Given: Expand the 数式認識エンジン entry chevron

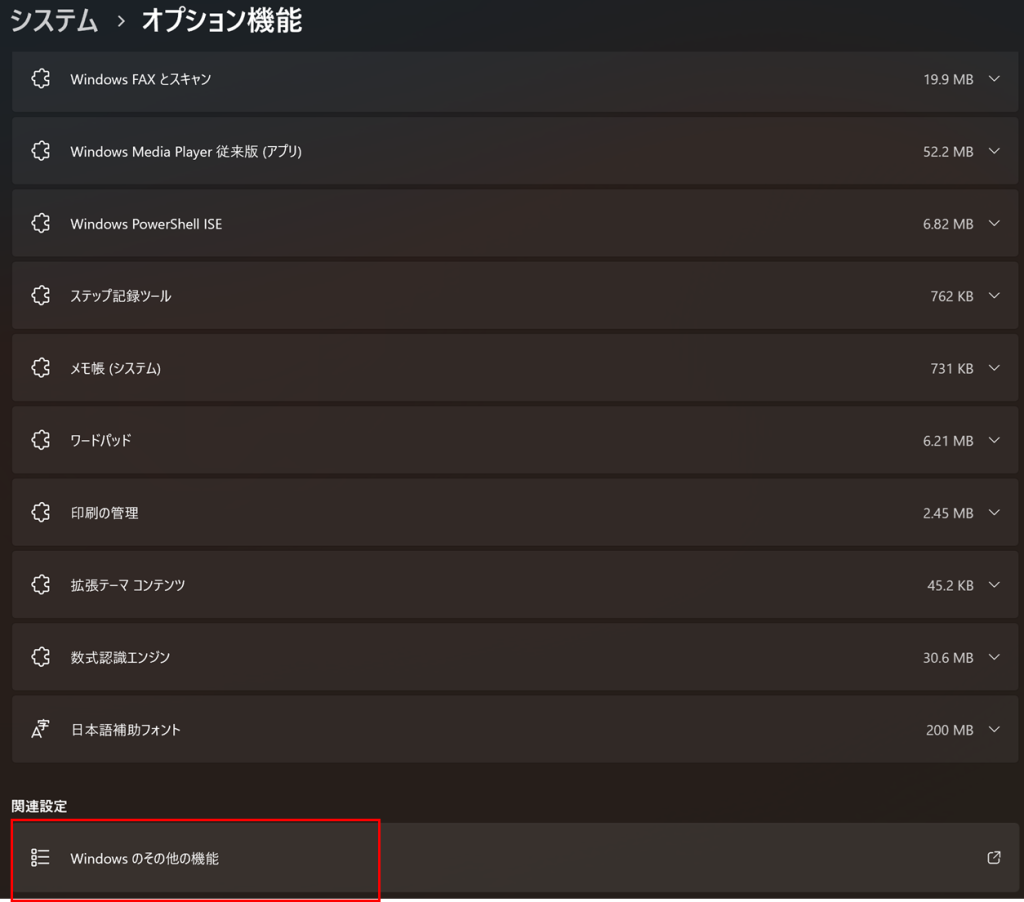Looking at the screenshot, I should tap(993, 657).
